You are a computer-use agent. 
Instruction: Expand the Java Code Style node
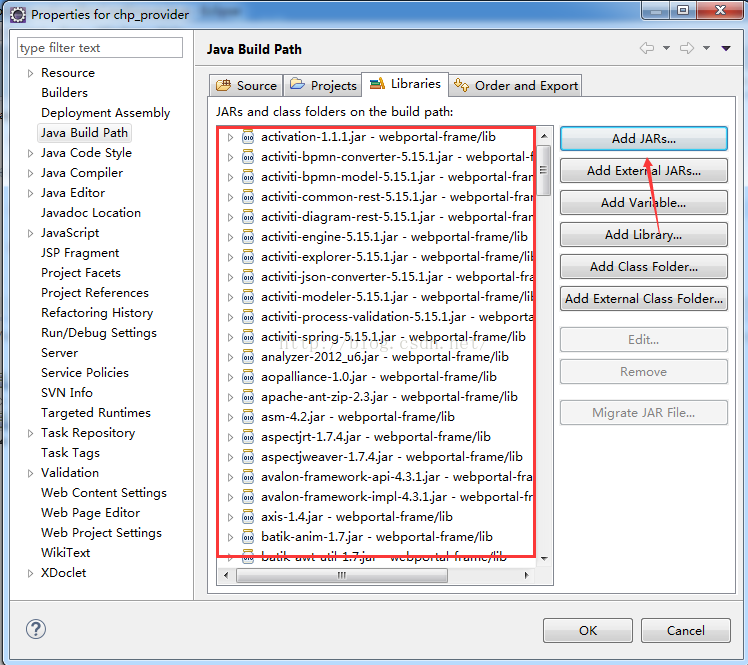coord(30,154)
